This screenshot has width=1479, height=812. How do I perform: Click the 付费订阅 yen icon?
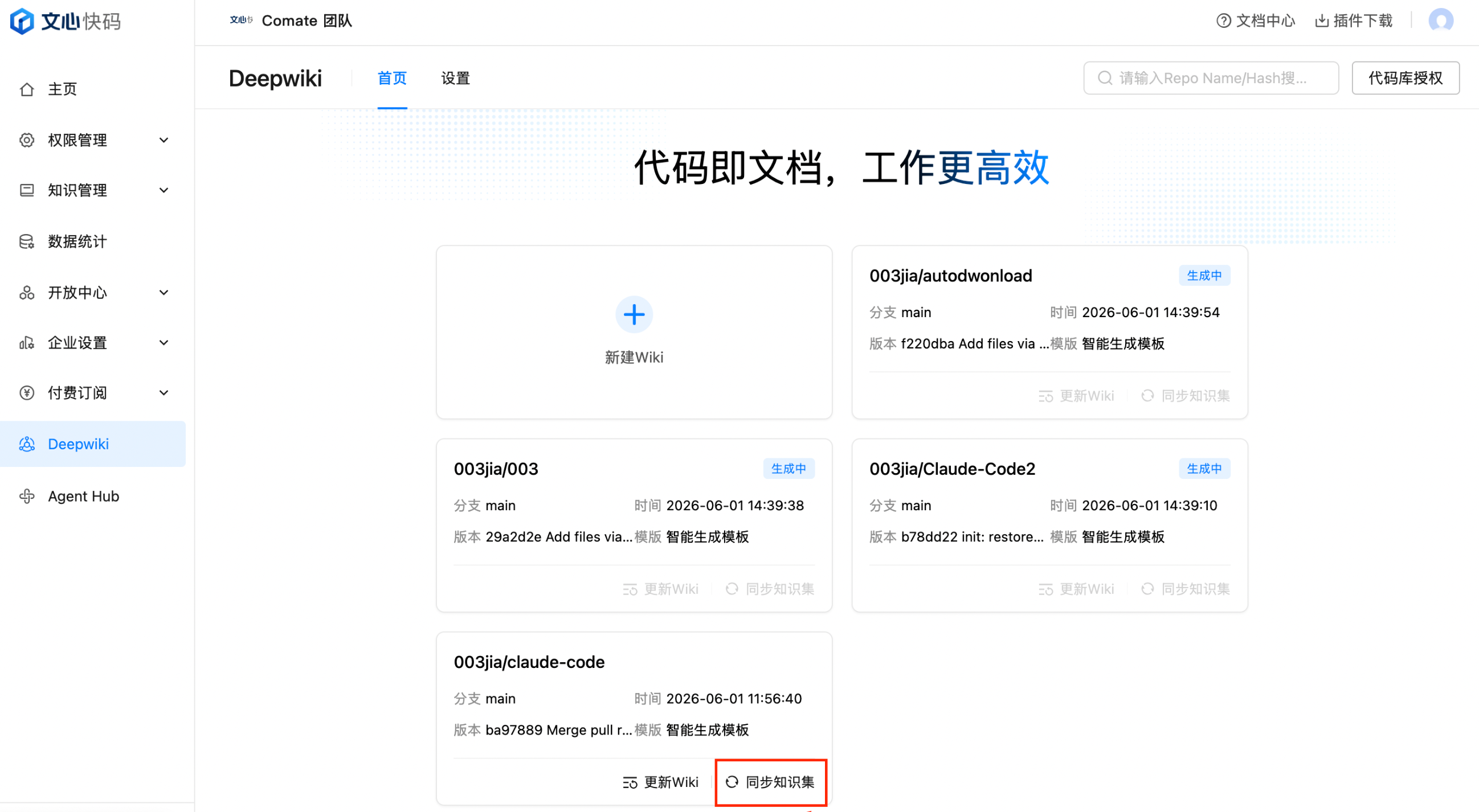coord(26,393)
